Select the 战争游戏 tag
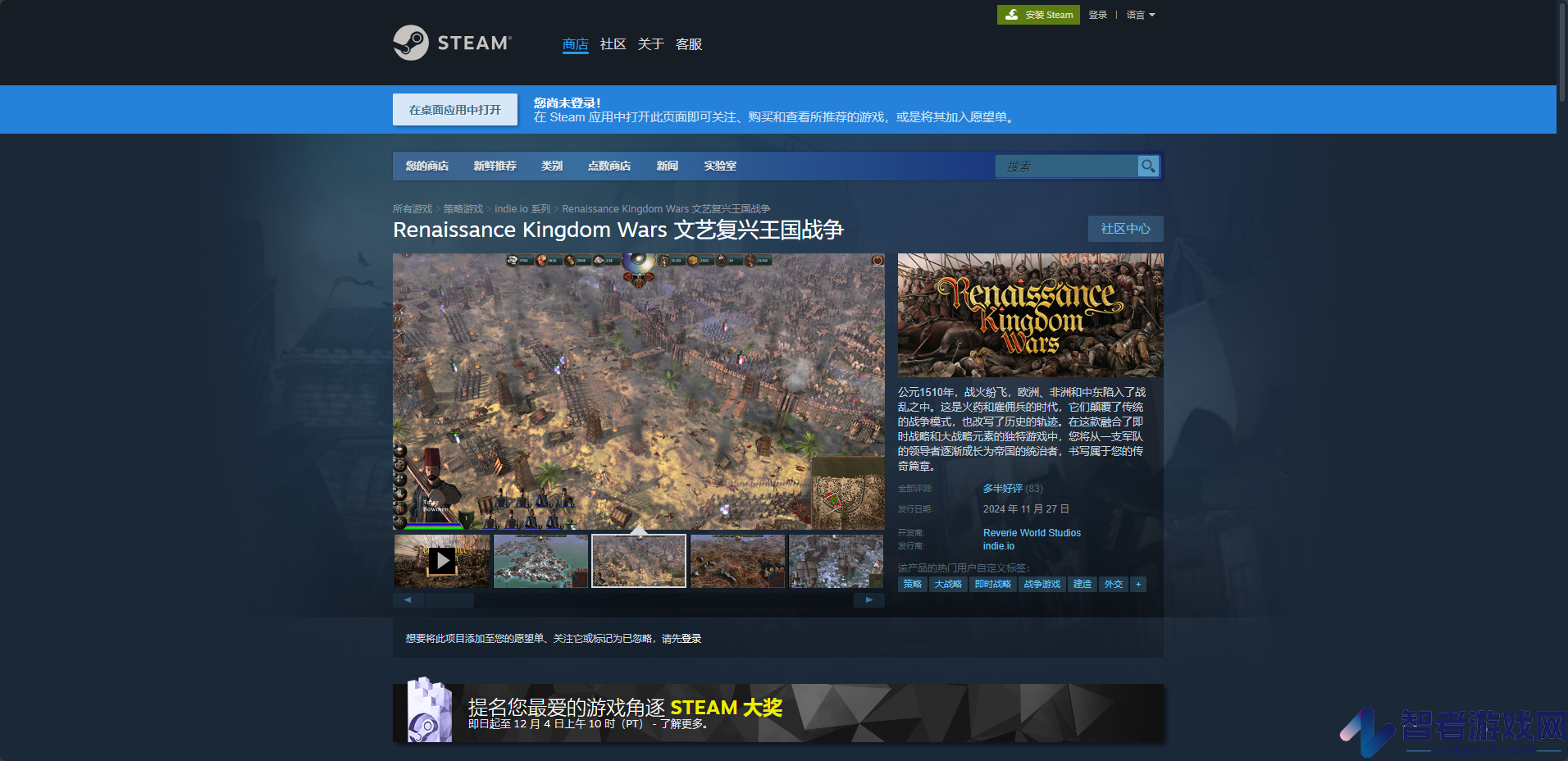Image resolution: width=1568 pixels, height=761 pixels. pyautogui.click(x=1042, y=584)
